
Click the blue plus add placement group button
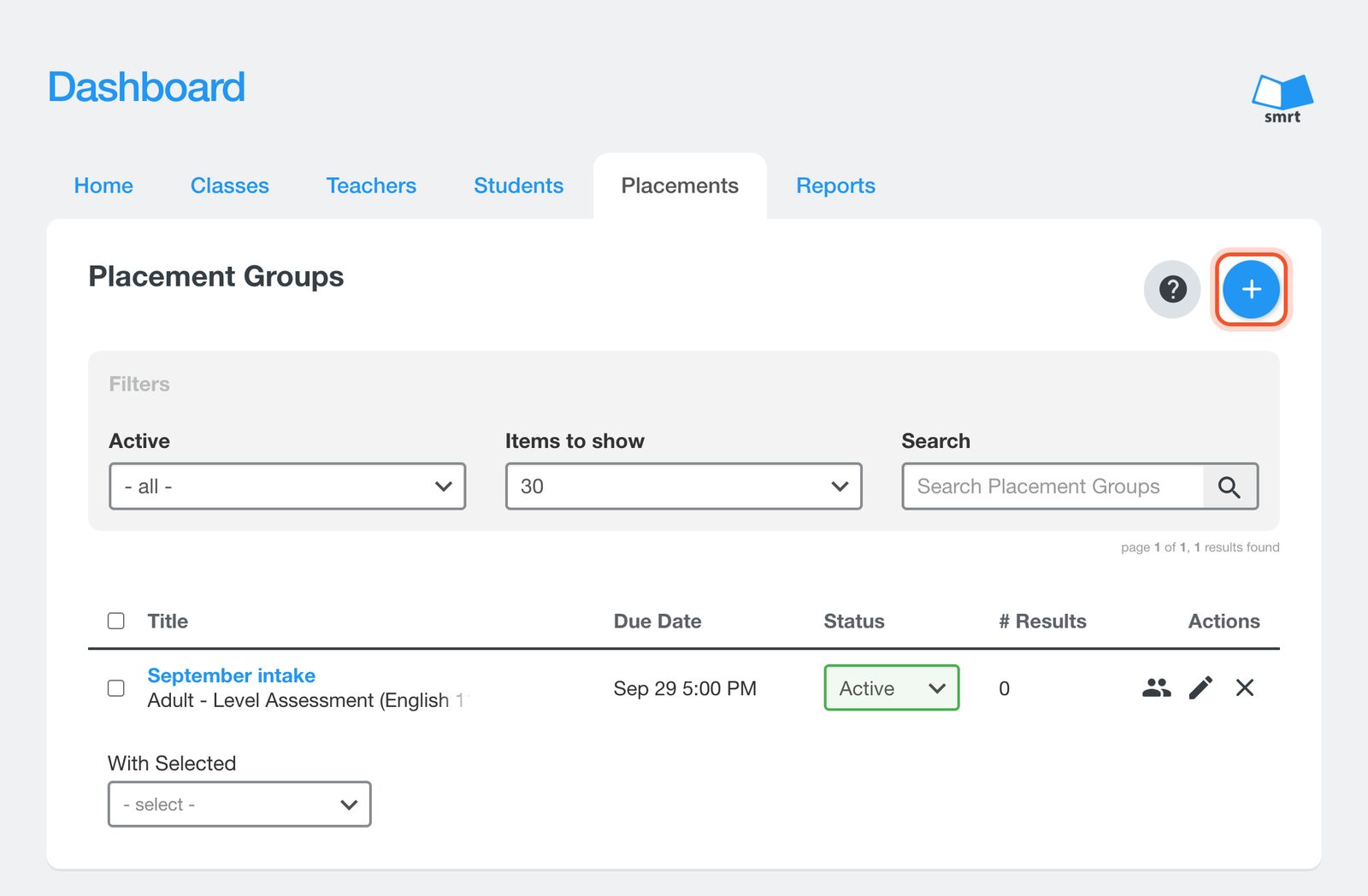pos(1251,289)
